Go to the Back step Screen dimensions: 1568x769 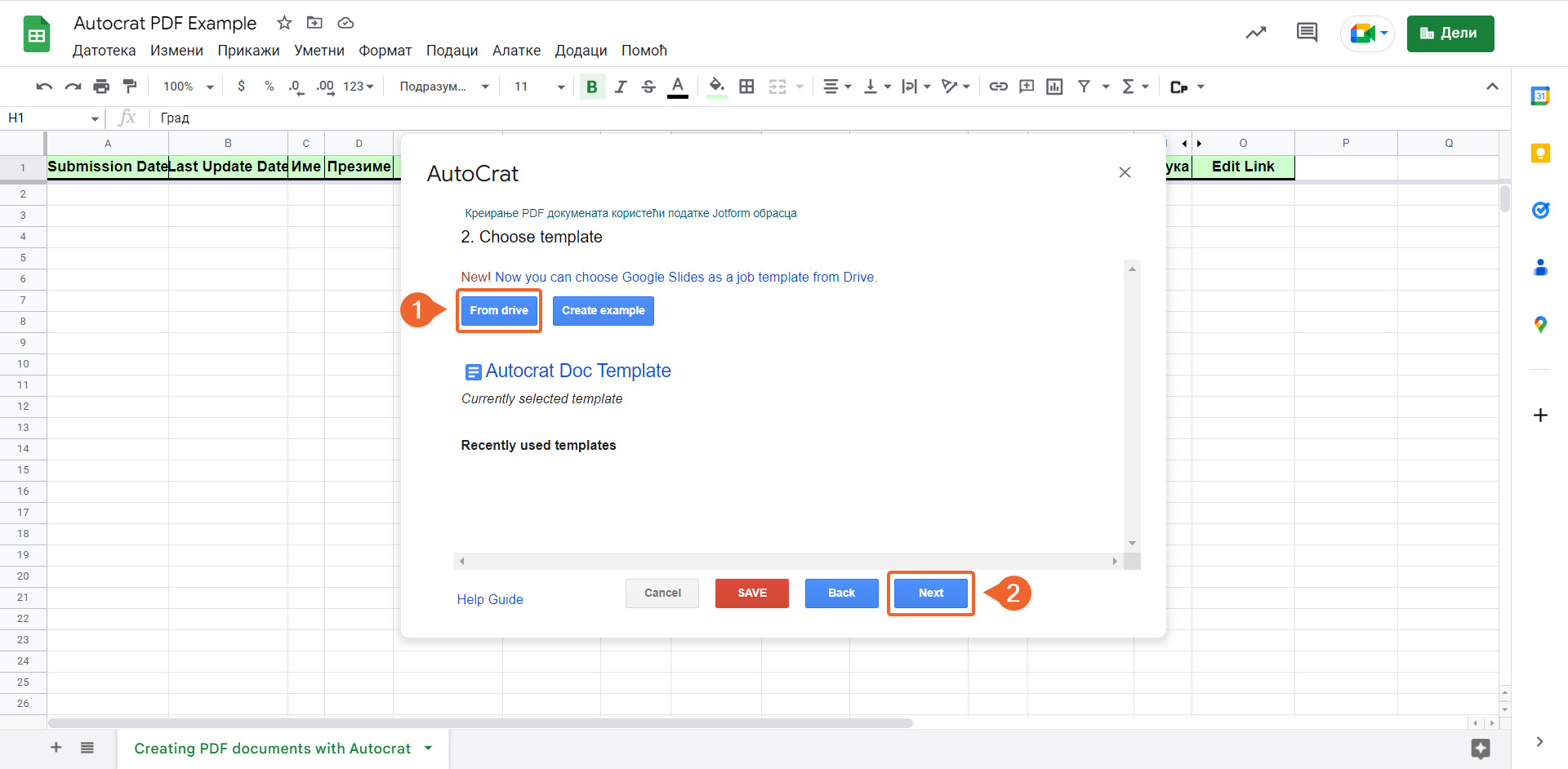pos(842,593)
